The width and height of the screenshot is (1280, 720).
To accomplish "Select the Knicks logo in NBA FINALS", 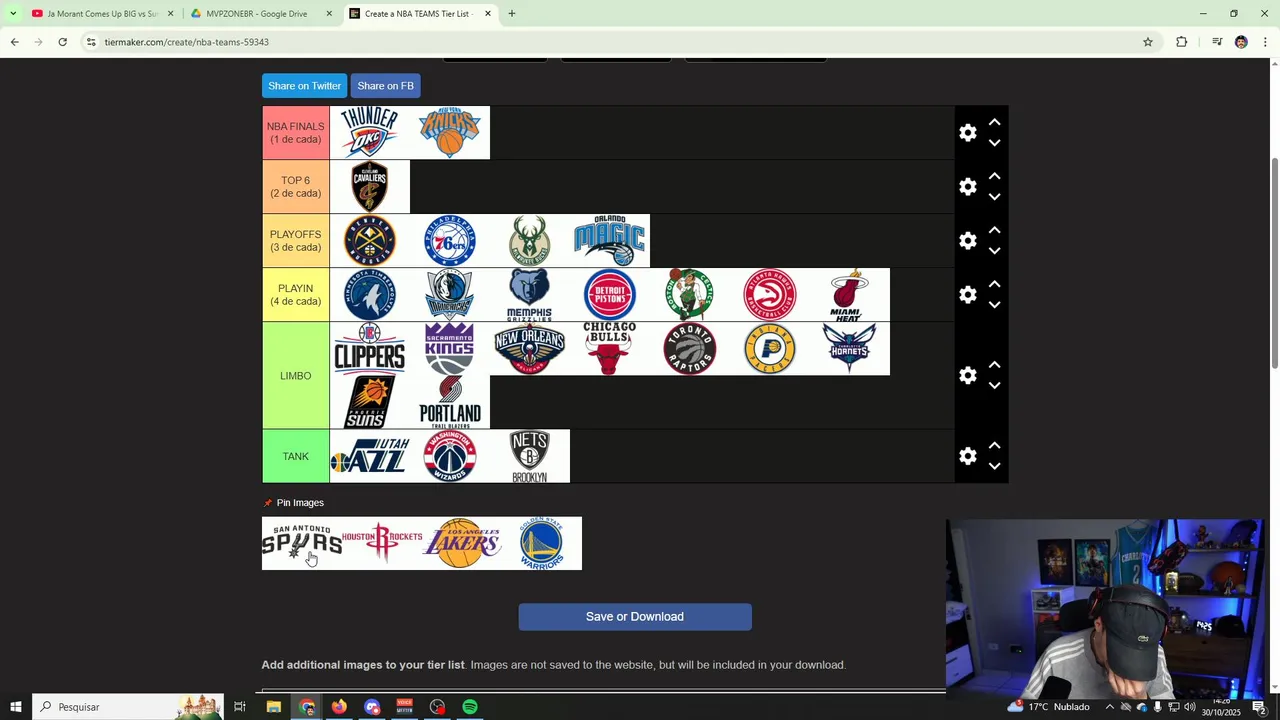I will point(450,133).
